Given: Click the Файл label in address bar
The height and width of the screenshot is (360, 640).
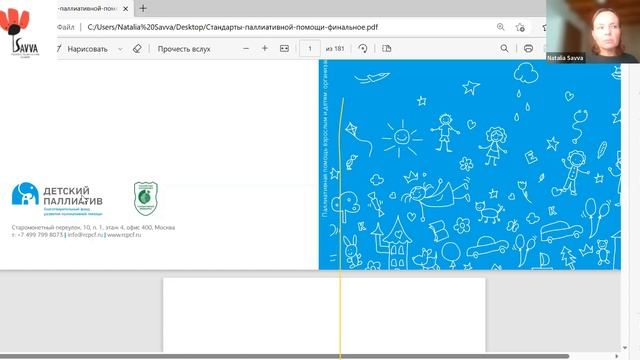Looking at the screenshot, I should tap(66, 27).
